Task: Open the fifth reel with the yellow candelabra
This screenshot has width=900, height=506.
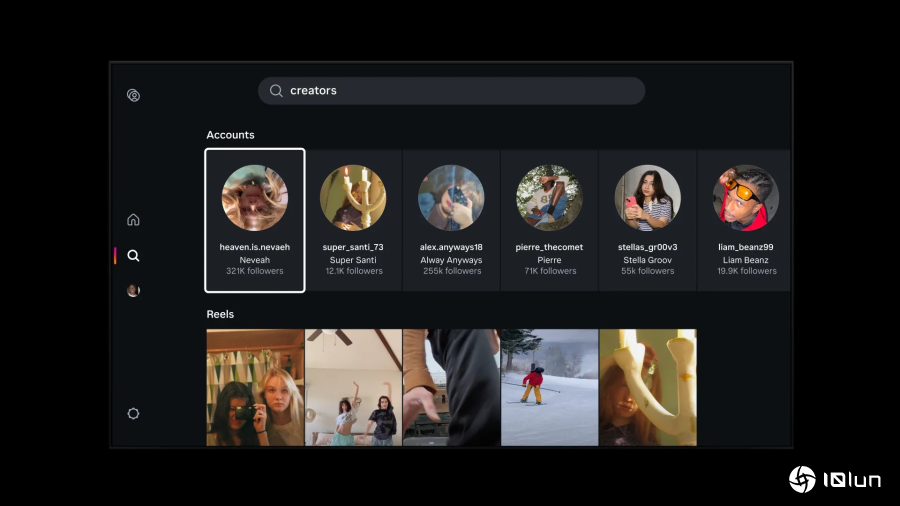Action: coord(647,387)
